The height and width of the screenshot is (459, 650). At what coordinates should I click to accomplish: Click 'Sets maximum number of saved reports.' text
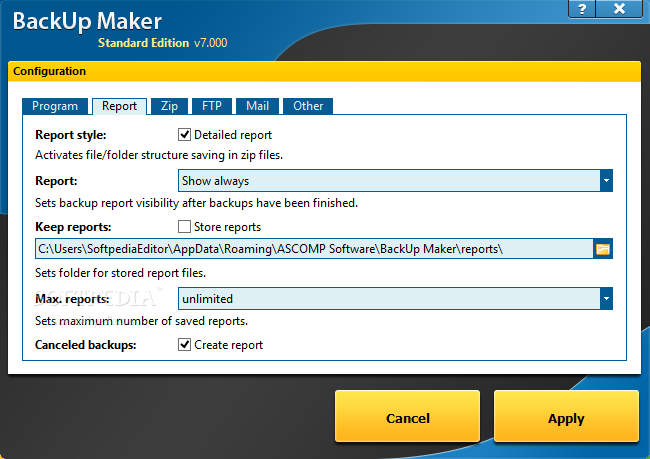[x=141, y=321]
